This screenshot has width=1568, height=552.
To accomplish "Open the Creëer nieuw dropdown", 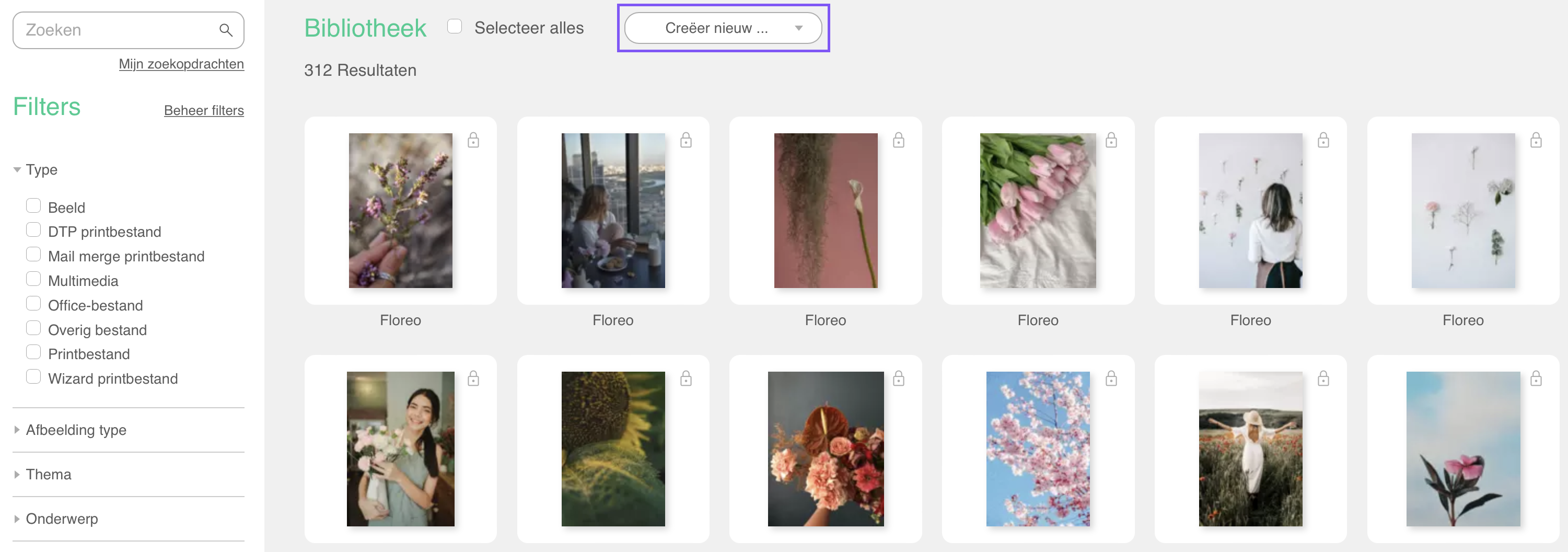I will (723, 28).
